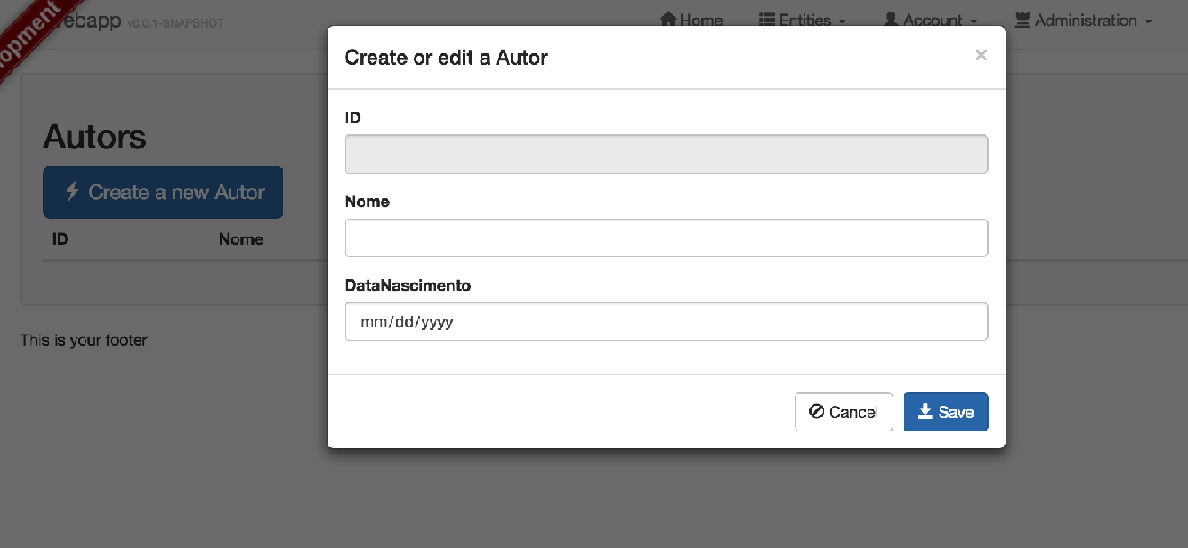Cancel the Autor dialog
This screenshot has width=1188, height=548.
pos(843,412)
